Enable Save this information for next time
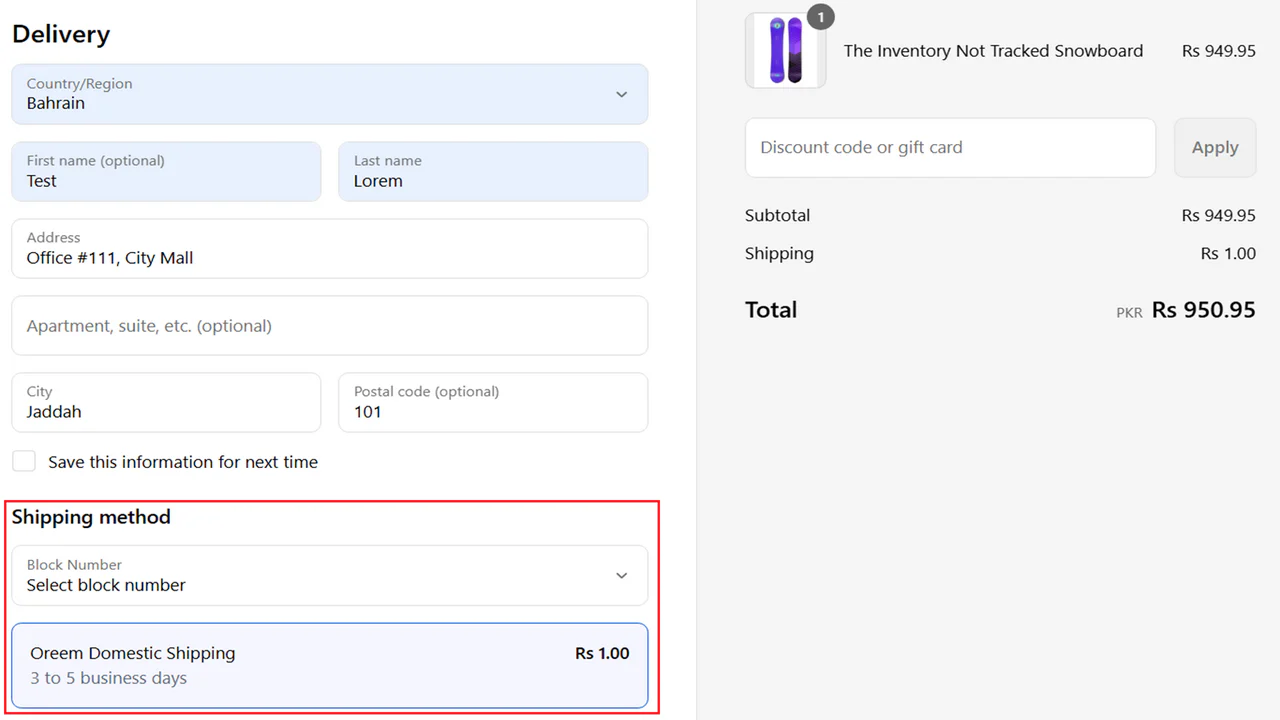The image size is (1280, 720). coord(24,461)
